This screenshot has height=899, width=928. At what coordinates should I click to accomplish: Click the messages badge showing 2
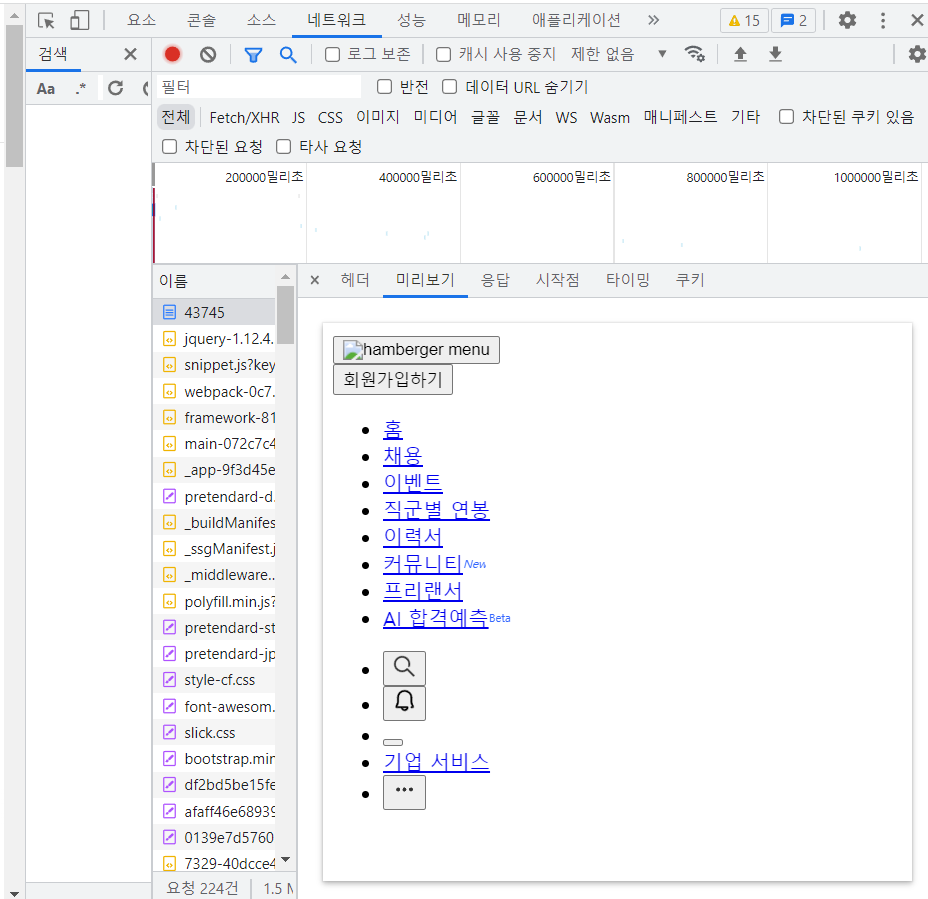(793, 21)
